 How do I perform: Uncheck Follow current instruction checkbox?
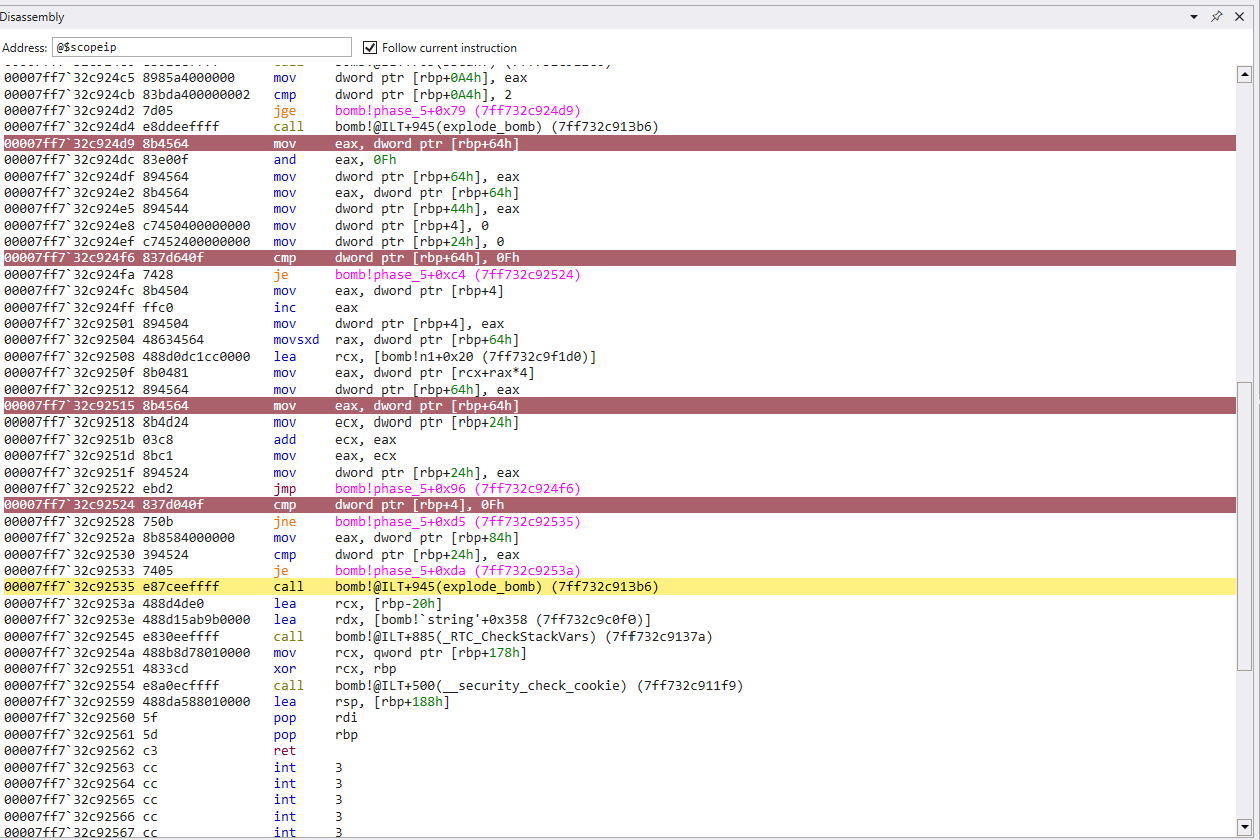[x=370, y=47]
